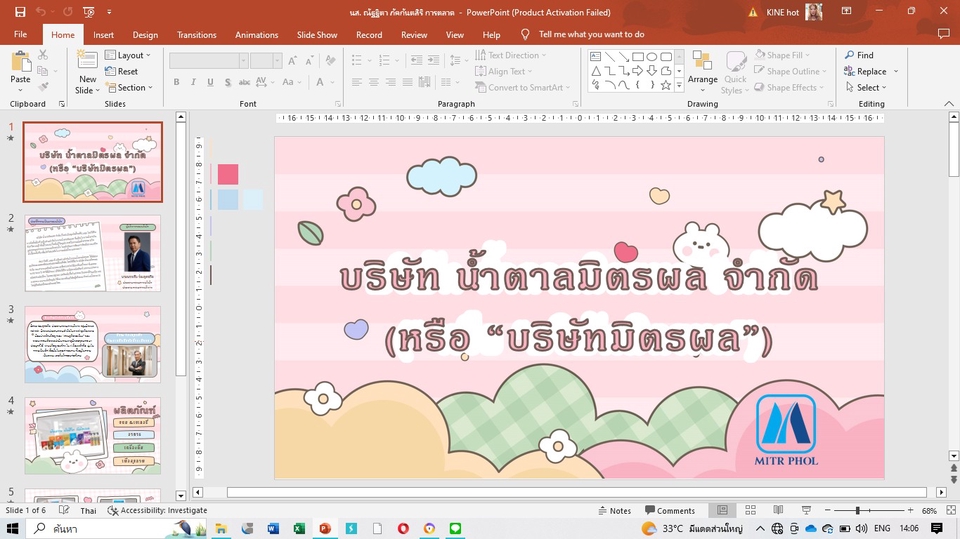Click Replace in Editing group
Image resolution: width=960 pixels, height=539 pixels.
pos(865,71)
